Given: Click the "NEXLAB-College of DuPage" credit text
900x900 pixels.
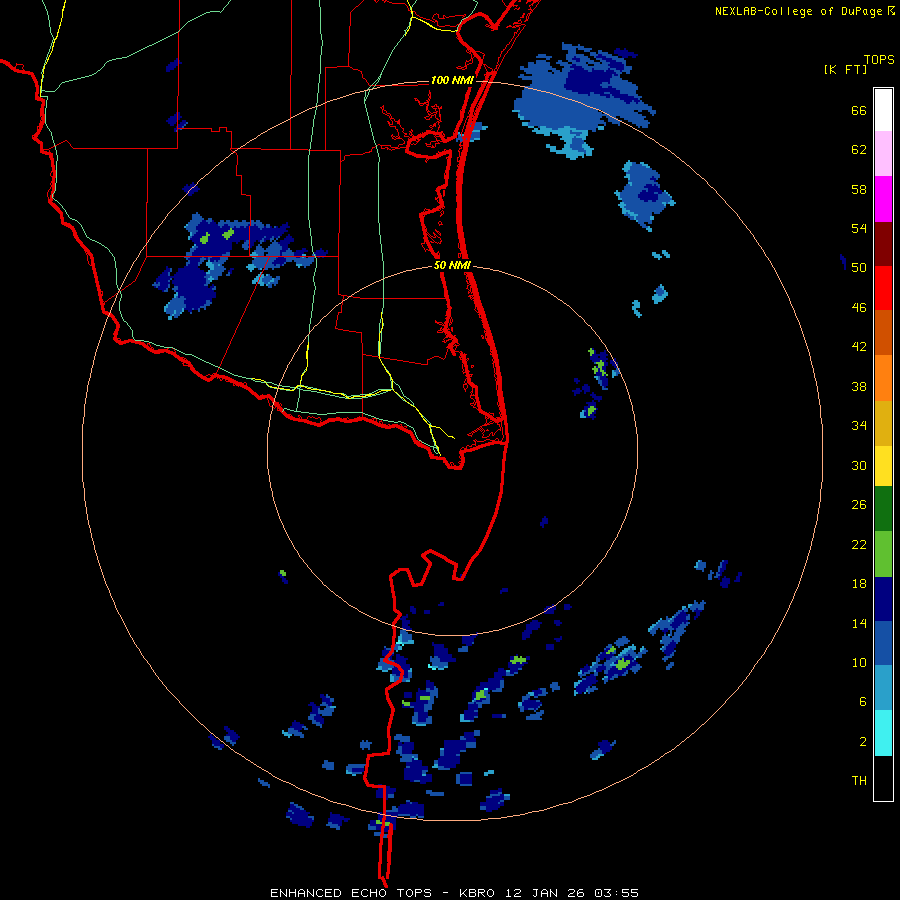Looking at the screenshot, I should (798, 11).
